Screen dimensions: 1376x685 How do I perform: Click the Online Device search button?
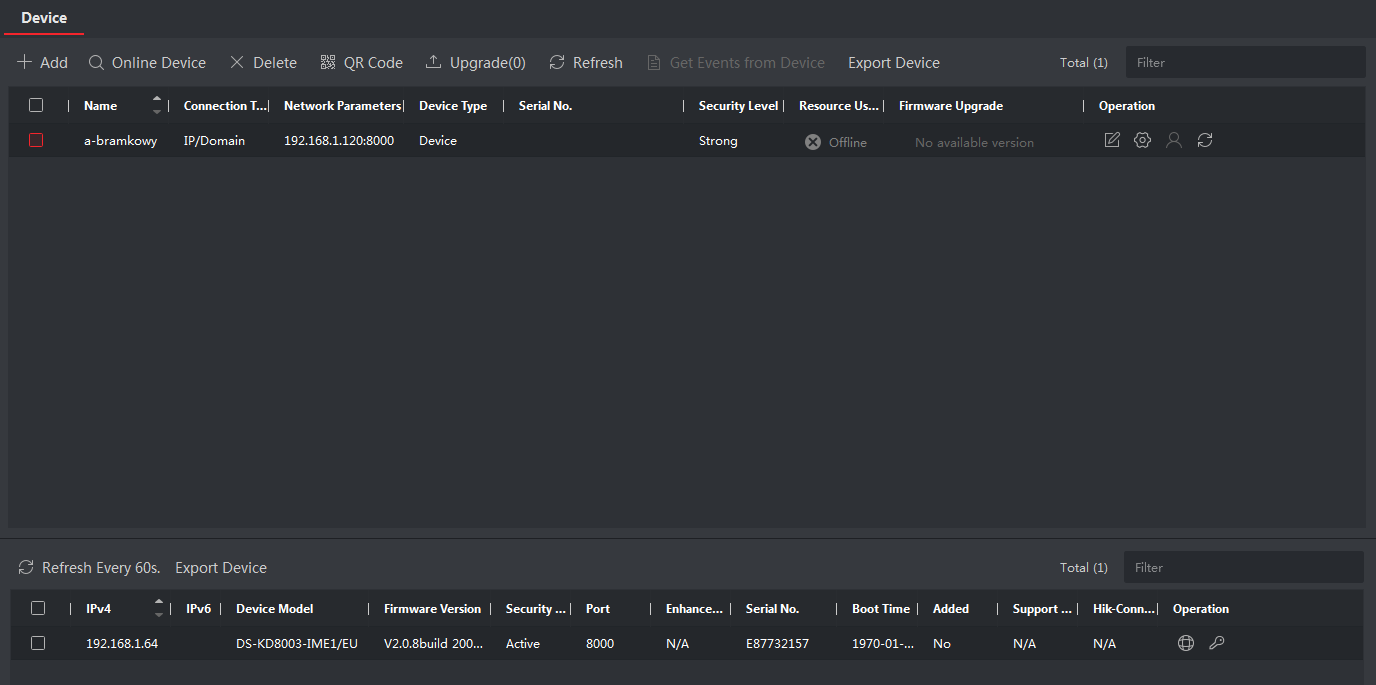[x=147, y=63]
